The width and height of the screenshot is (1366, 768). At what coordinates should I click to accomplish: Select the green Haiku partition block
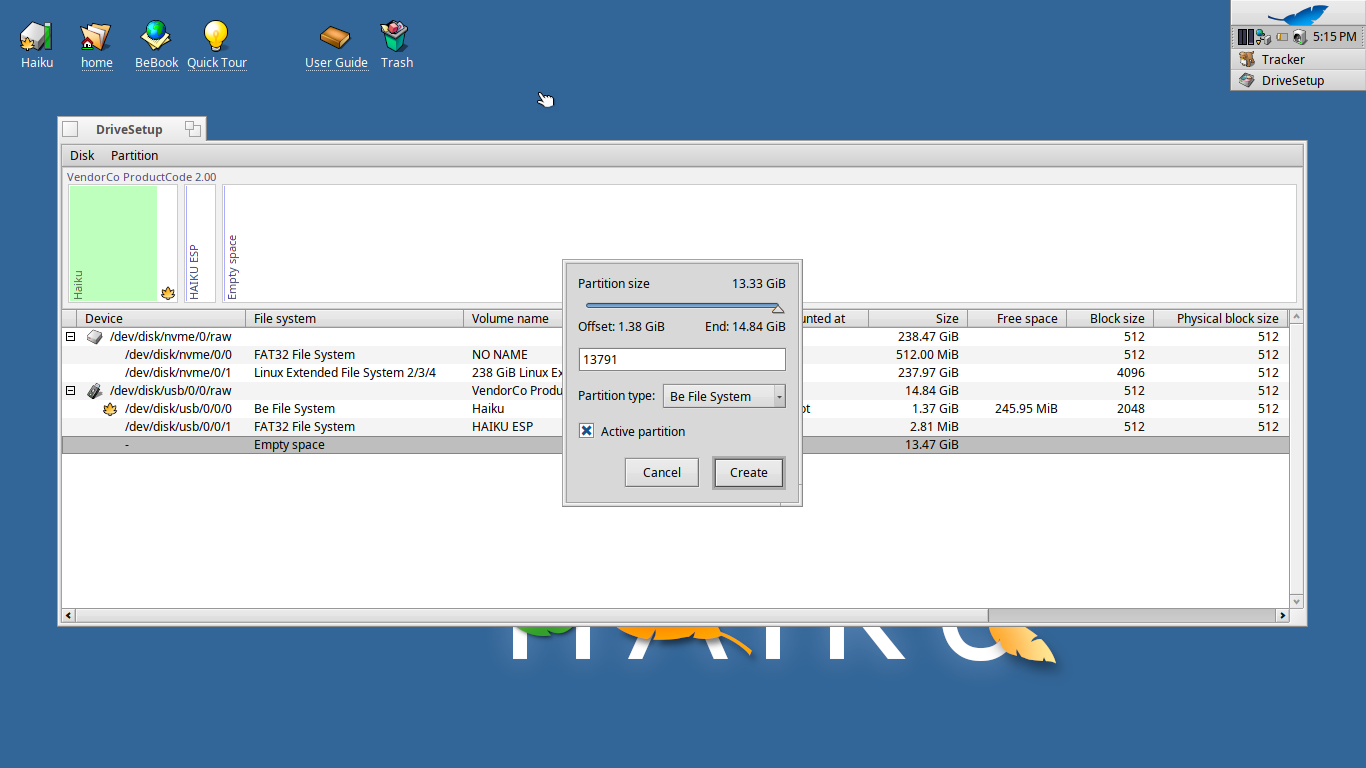(113, 242)
